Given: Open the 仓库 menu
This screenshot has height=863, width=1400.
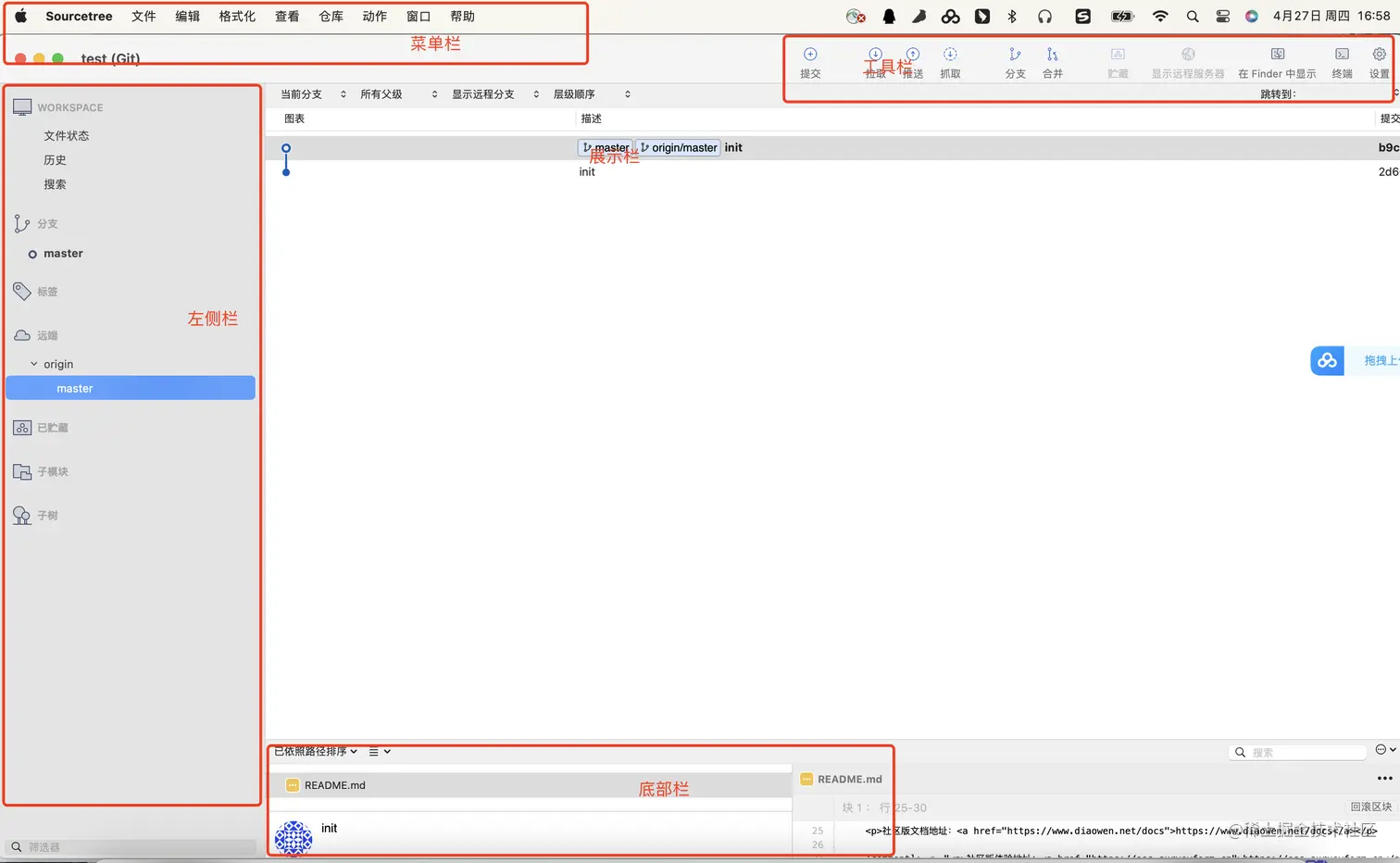Looking at the screenshot, I should (x=331, y=17).
